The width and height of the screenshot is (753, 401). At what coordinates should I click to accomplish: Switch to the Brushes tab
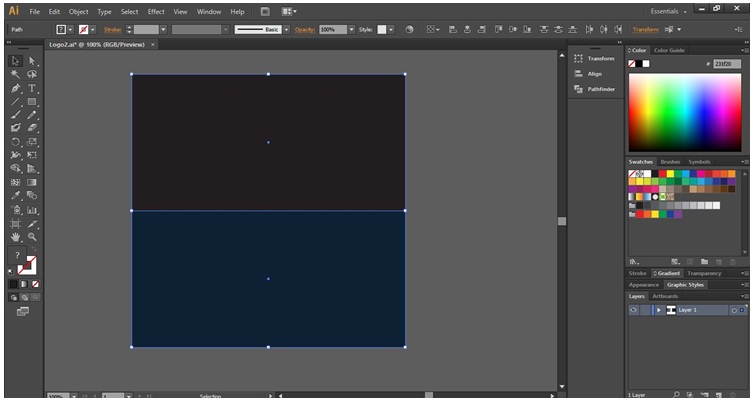click(x=670, y=162)
